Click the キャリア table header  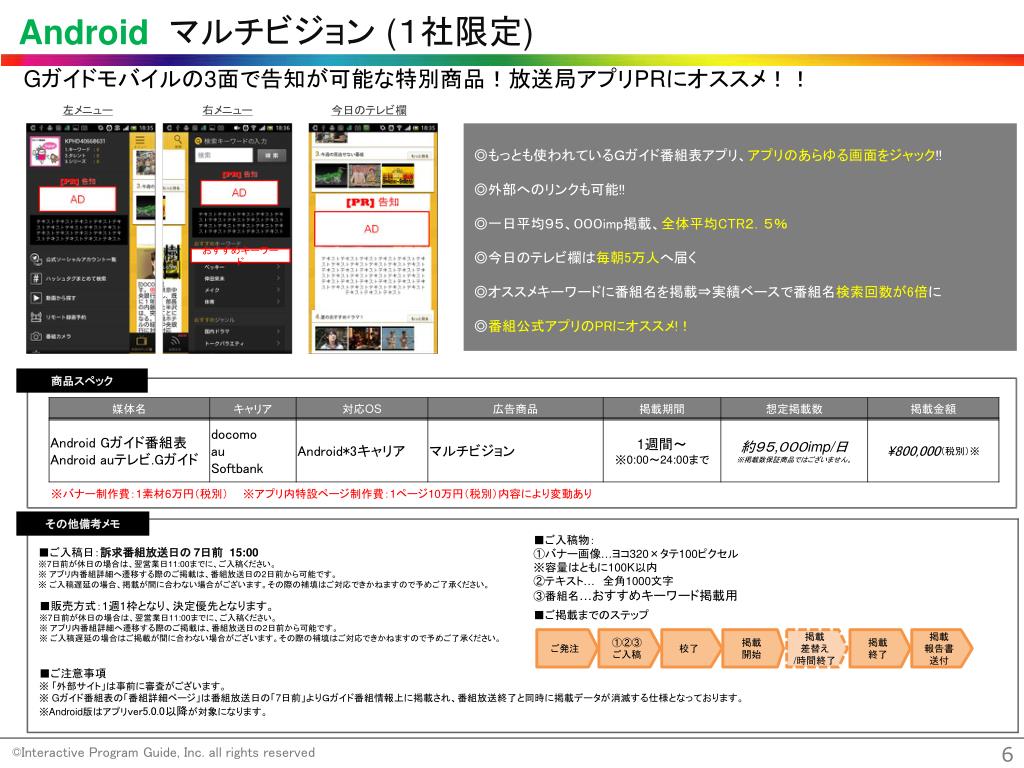pos(253,409)
